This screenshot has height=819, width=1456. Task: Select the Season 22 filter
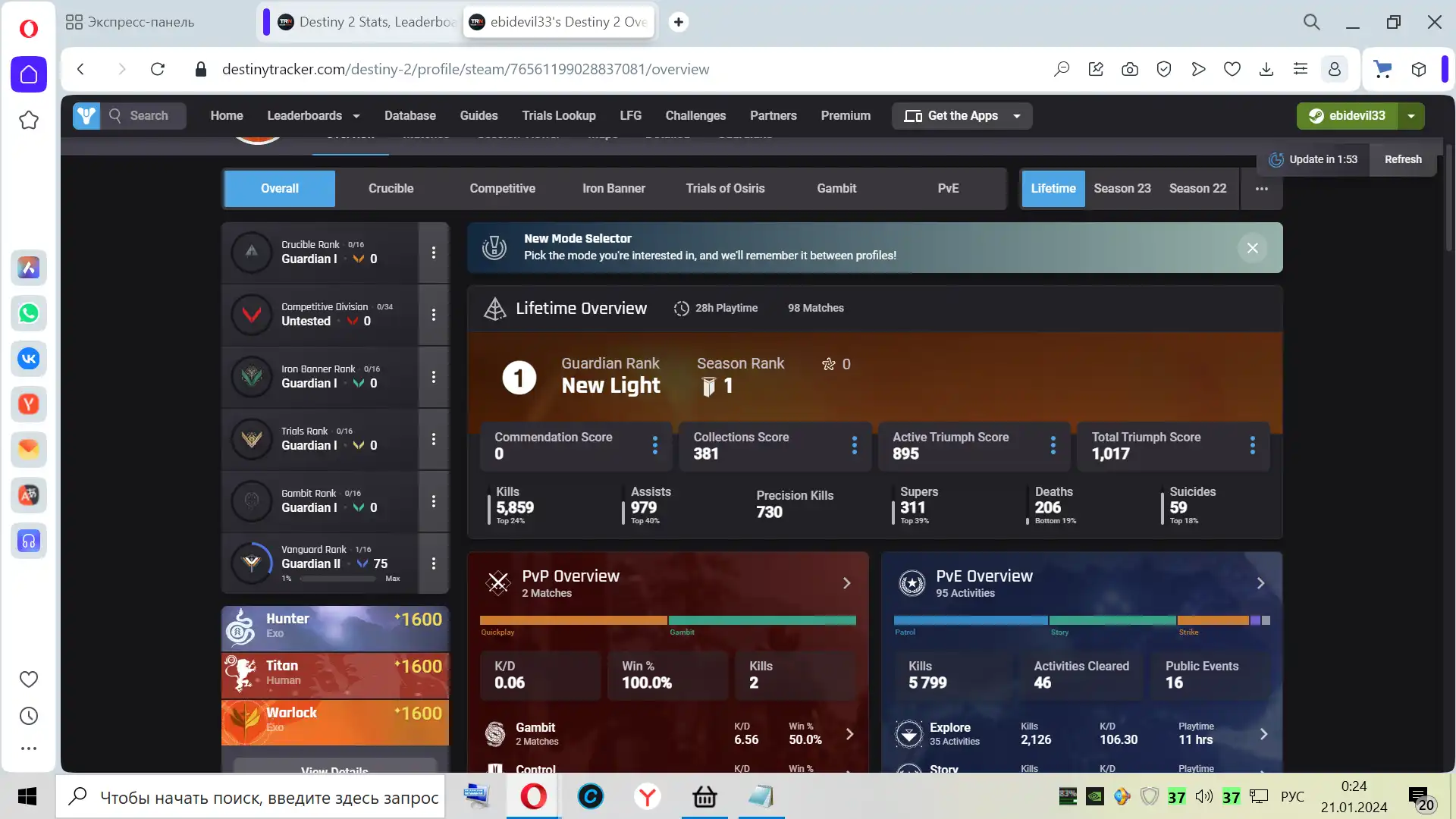1197,189
